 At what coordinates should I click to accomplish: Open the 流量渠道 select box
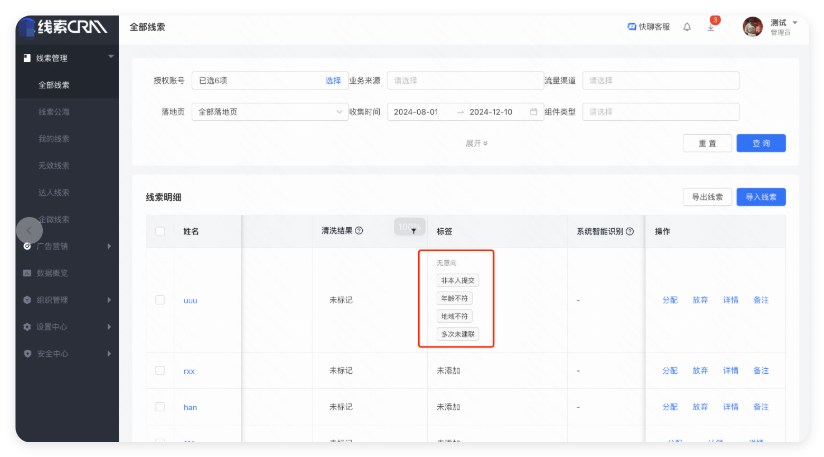click(661, 80)
